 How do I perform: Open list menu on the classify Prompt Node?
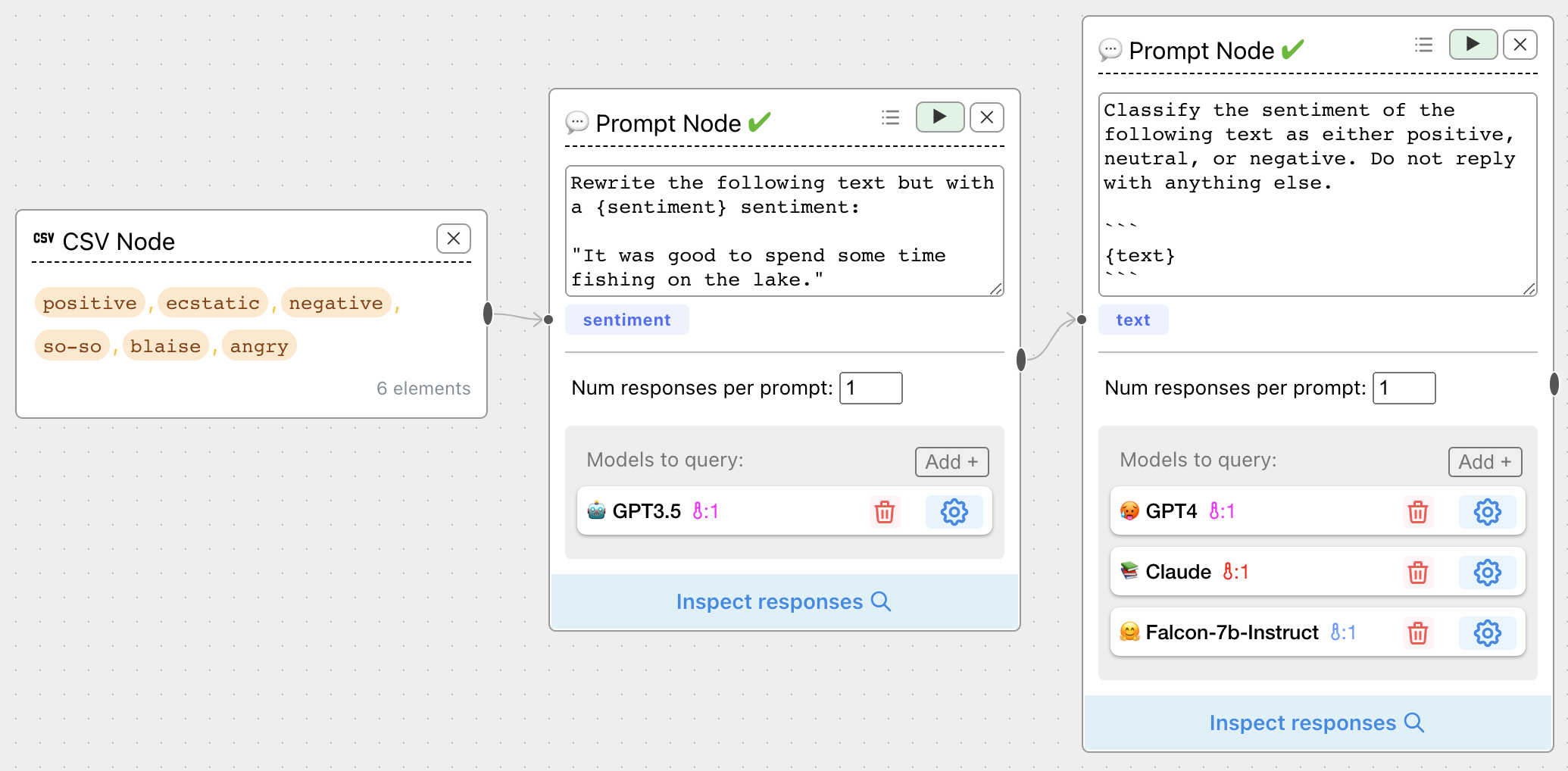tap(1424, 45)
